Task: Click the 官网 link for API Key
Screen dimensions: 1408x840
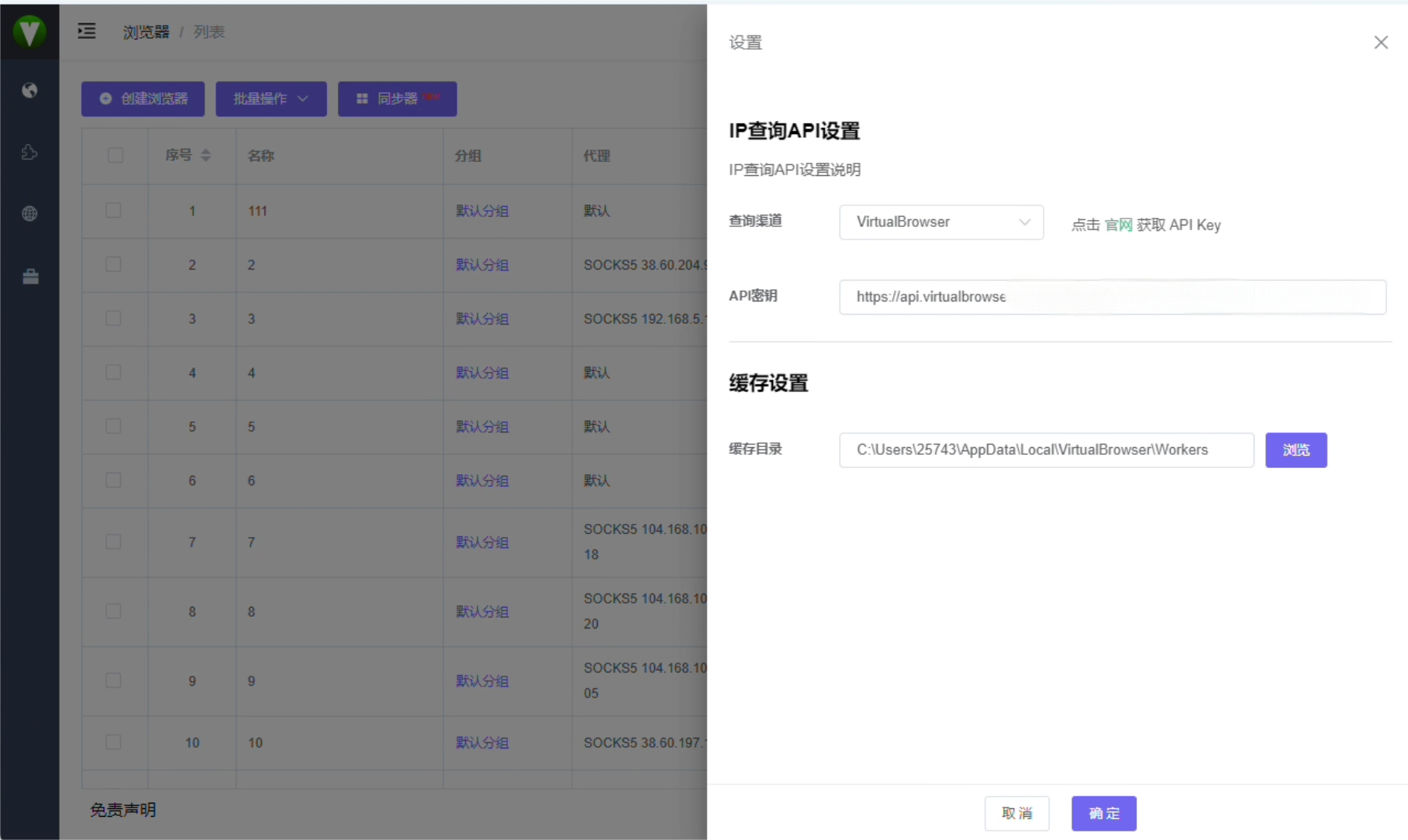Action: coord(1118,225)
